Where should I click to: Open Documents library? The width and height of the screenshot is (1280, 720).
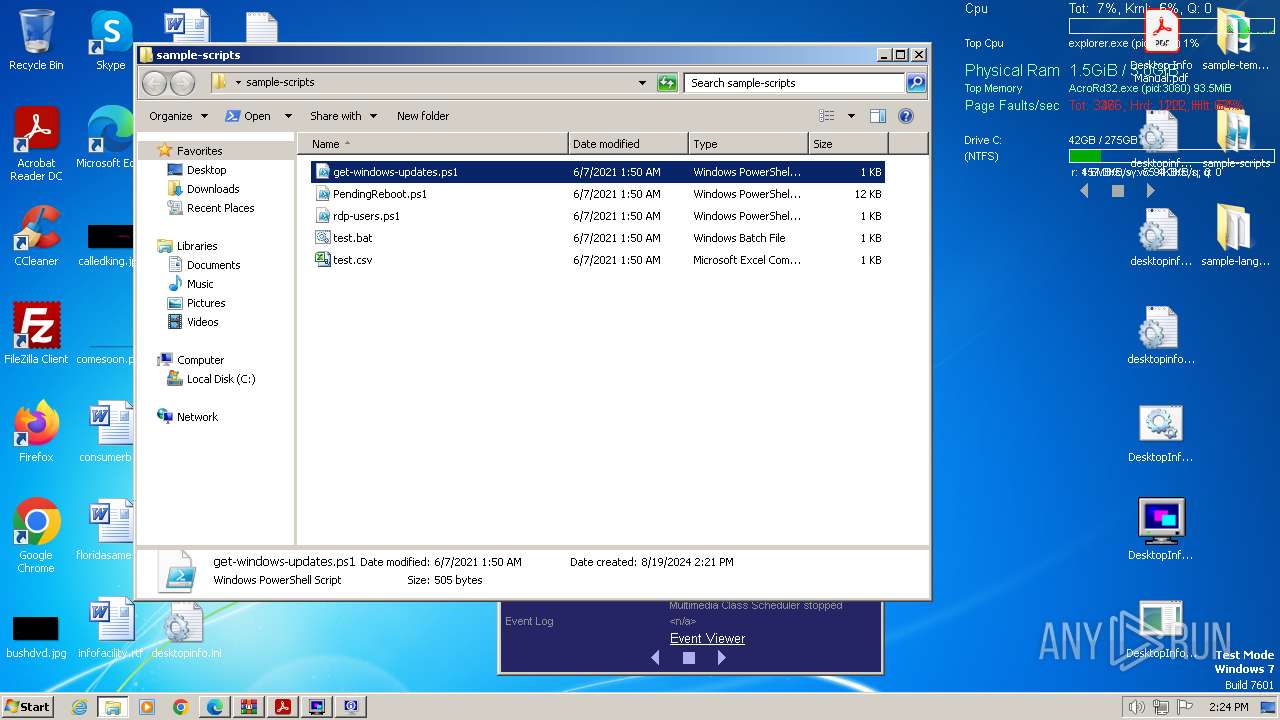click(213, 265)
